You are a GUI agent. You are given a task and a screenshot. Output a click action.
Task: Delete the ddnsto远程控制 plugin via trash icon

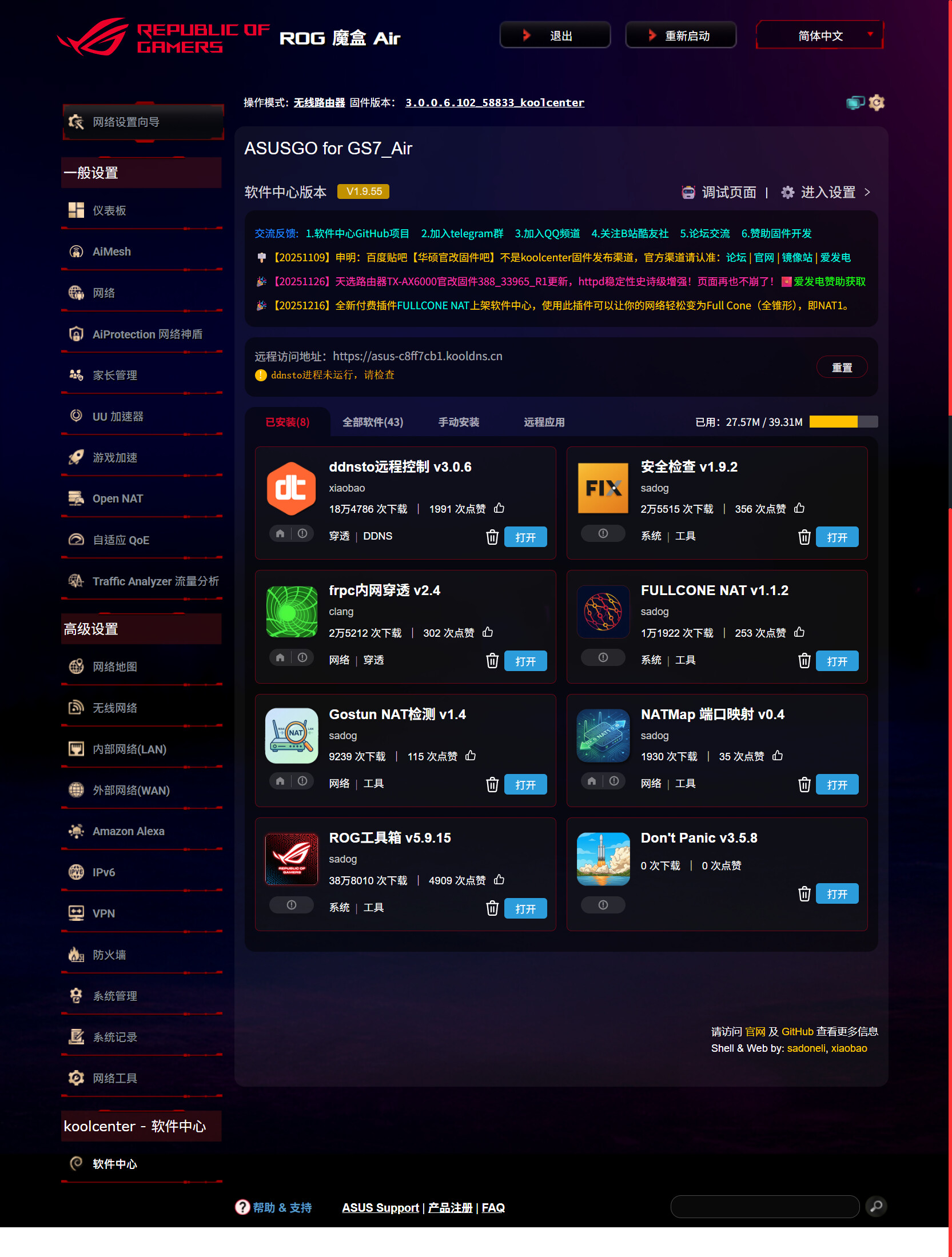(x=492, y=537)
